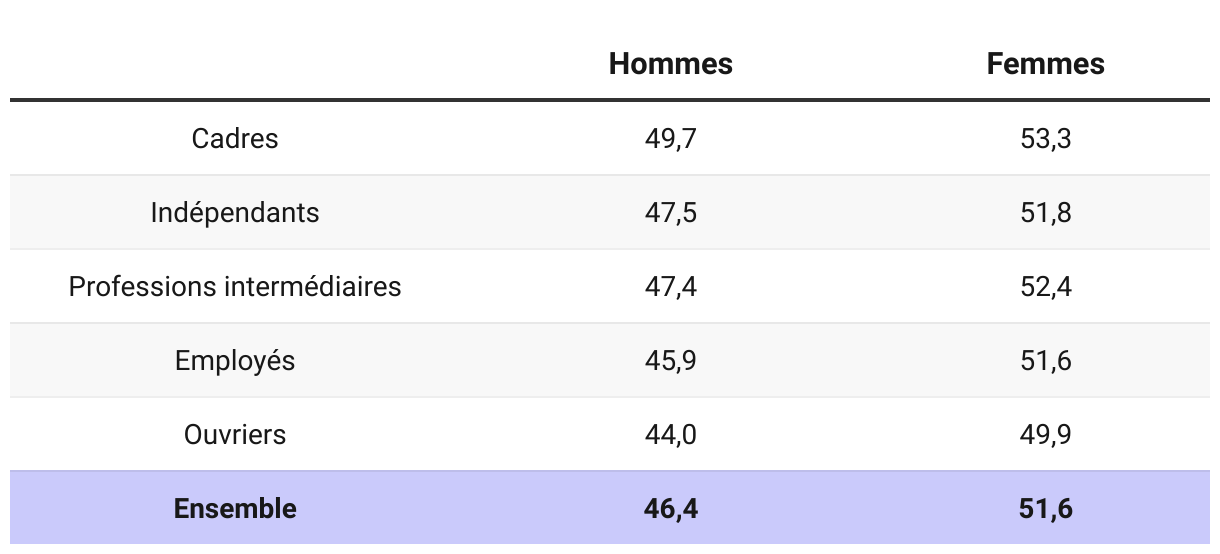The width and height of the screenshot is (1220, 554).
Task: Click the Ensemble Hommes total 46,4
Action: tap(670, 508)
